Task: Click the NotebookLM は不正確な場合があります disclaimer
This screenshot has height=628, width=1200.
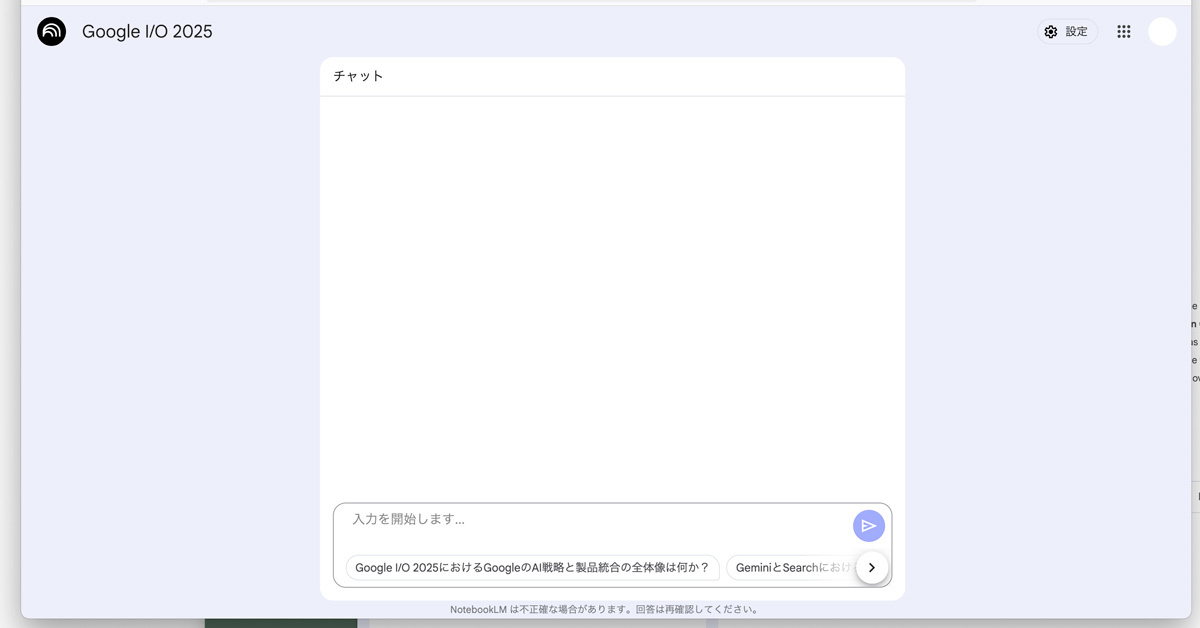Action: click(605, 609)
